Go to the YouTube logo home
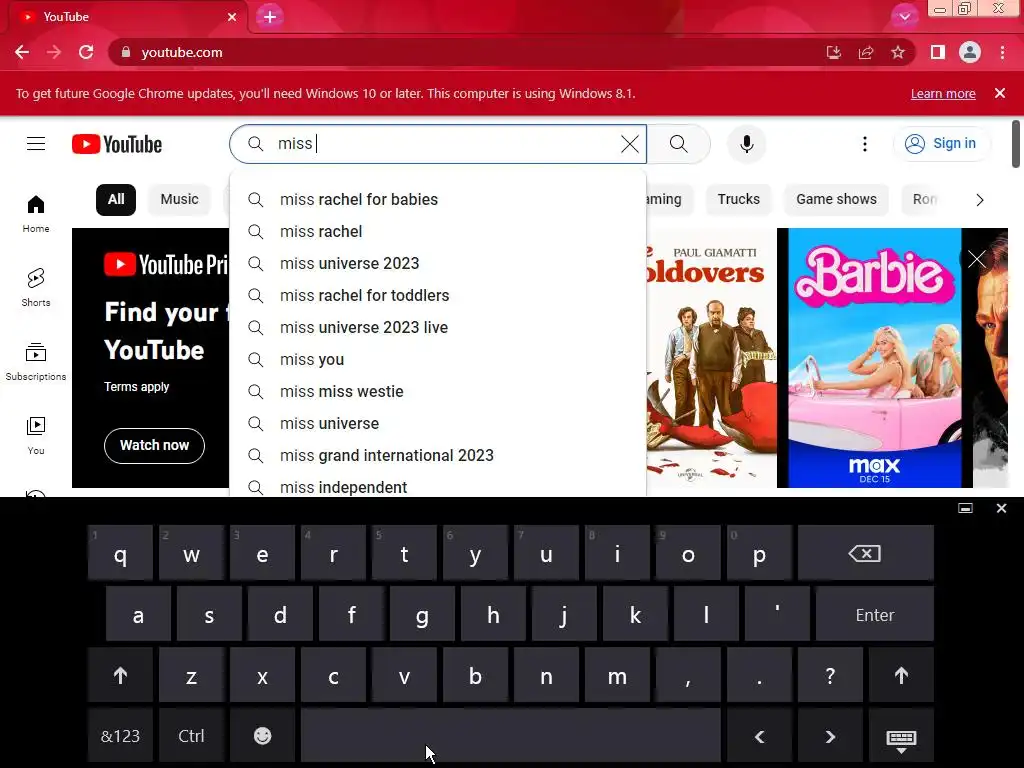 117,144
